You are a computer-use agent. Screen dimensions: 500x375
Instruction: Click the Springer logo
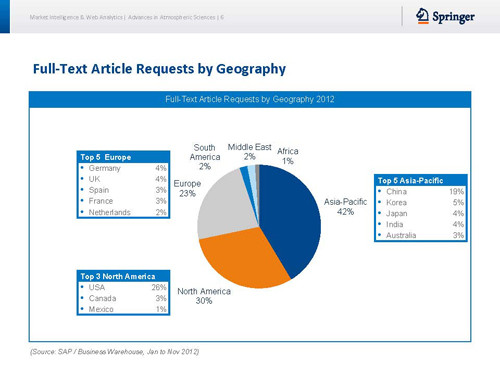[x=445, y=16]
